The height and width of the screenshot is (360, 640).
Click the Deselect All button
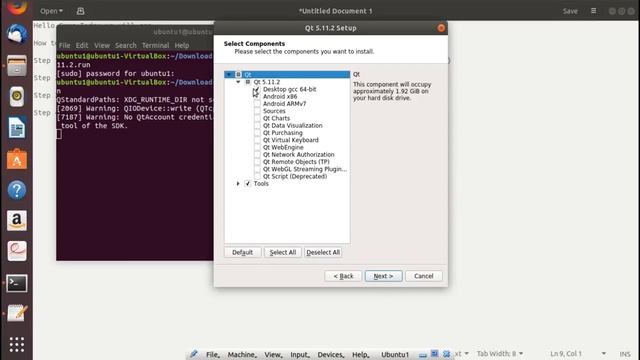click(323, 253)
